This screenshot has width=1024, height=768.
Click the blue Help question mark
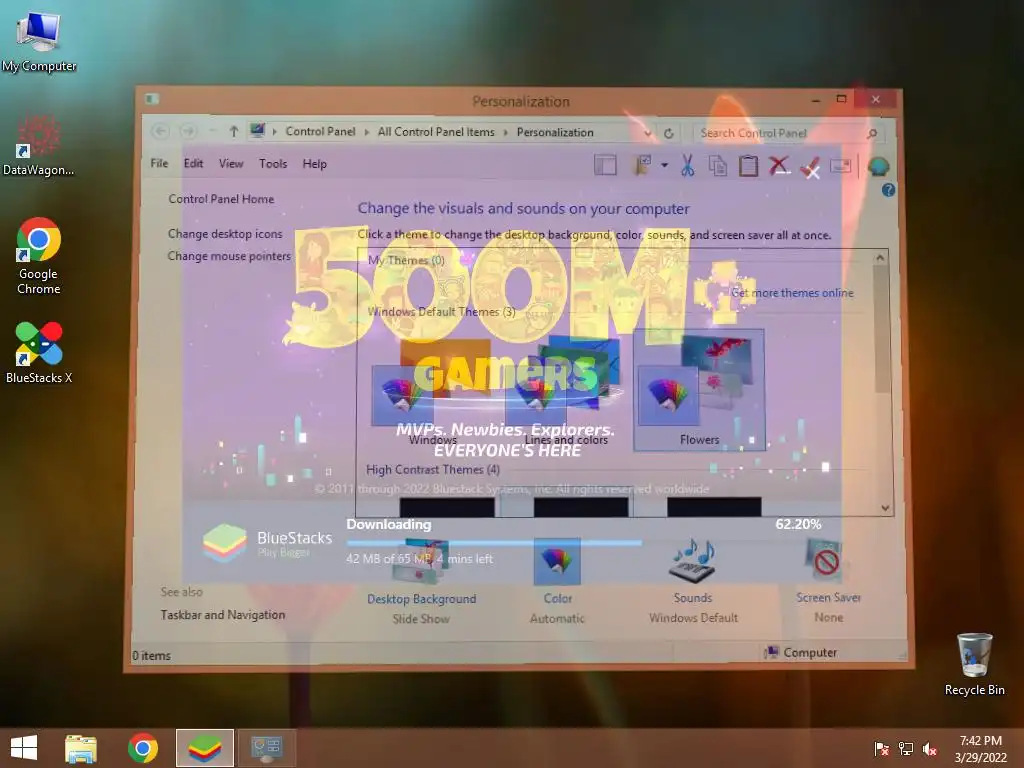(888, 190)
